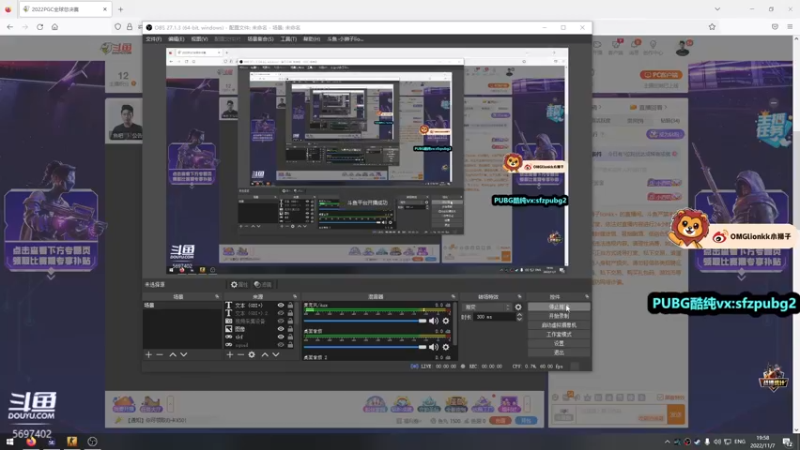Click the Studio Mode button in Controls
Viewport: 800px width, 450px height.
(559, 335)
